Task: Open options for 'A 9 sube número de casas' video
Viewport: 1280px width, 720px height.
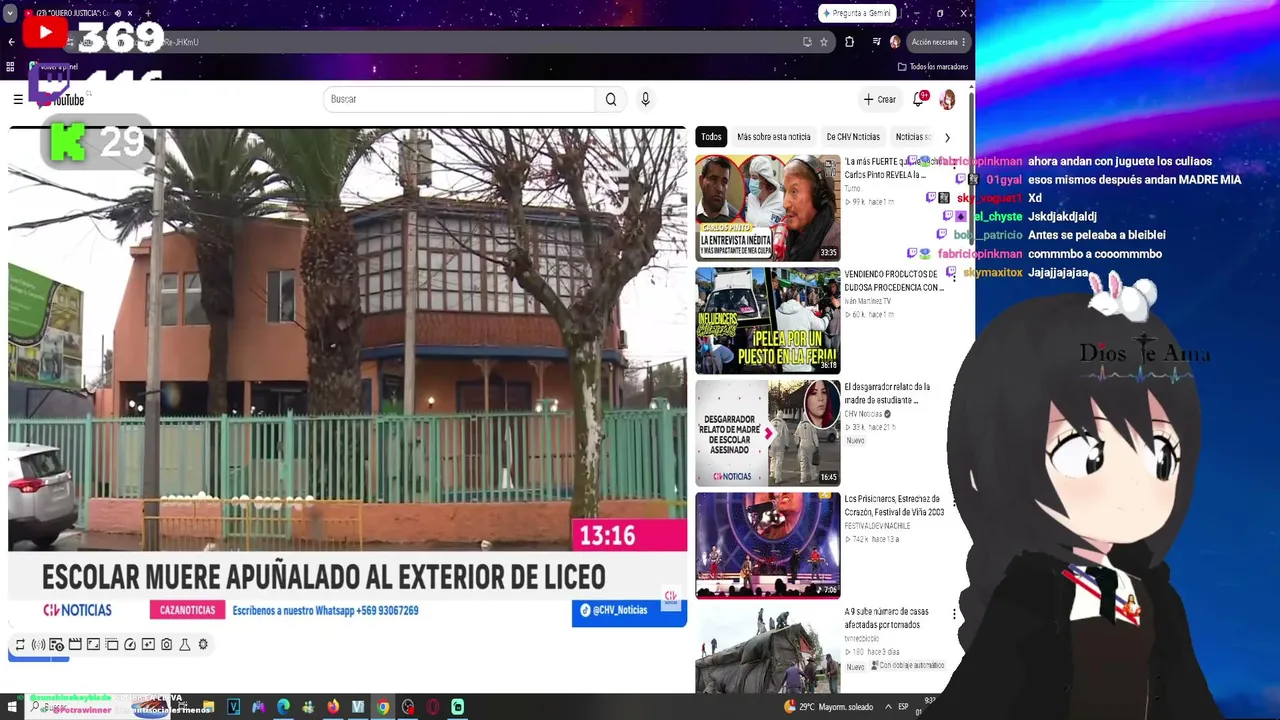Action: (x=954, y=614)
